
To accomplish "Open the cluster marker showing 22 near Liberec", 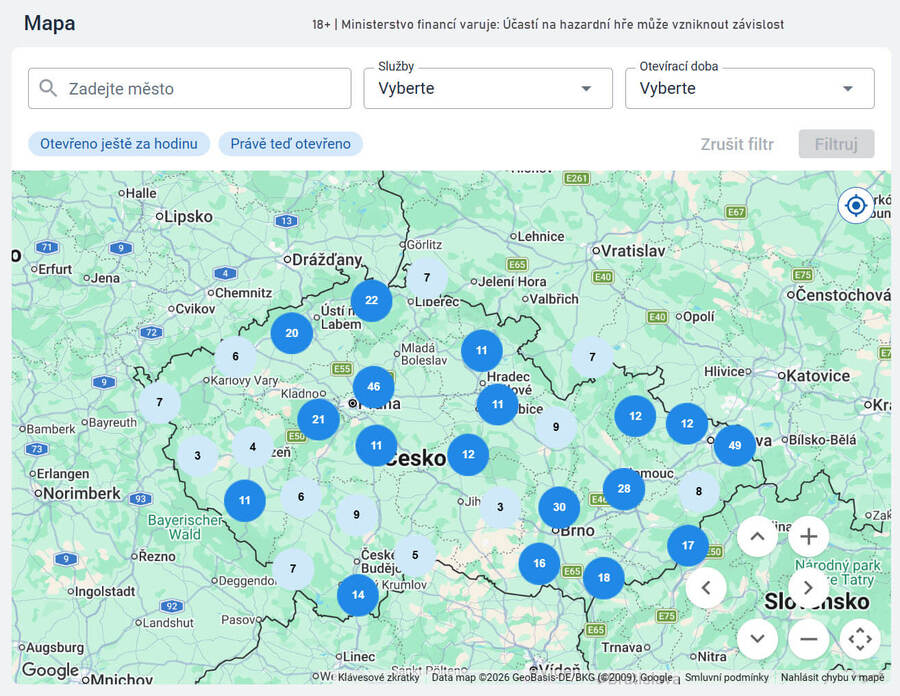I will click(371, 300).
